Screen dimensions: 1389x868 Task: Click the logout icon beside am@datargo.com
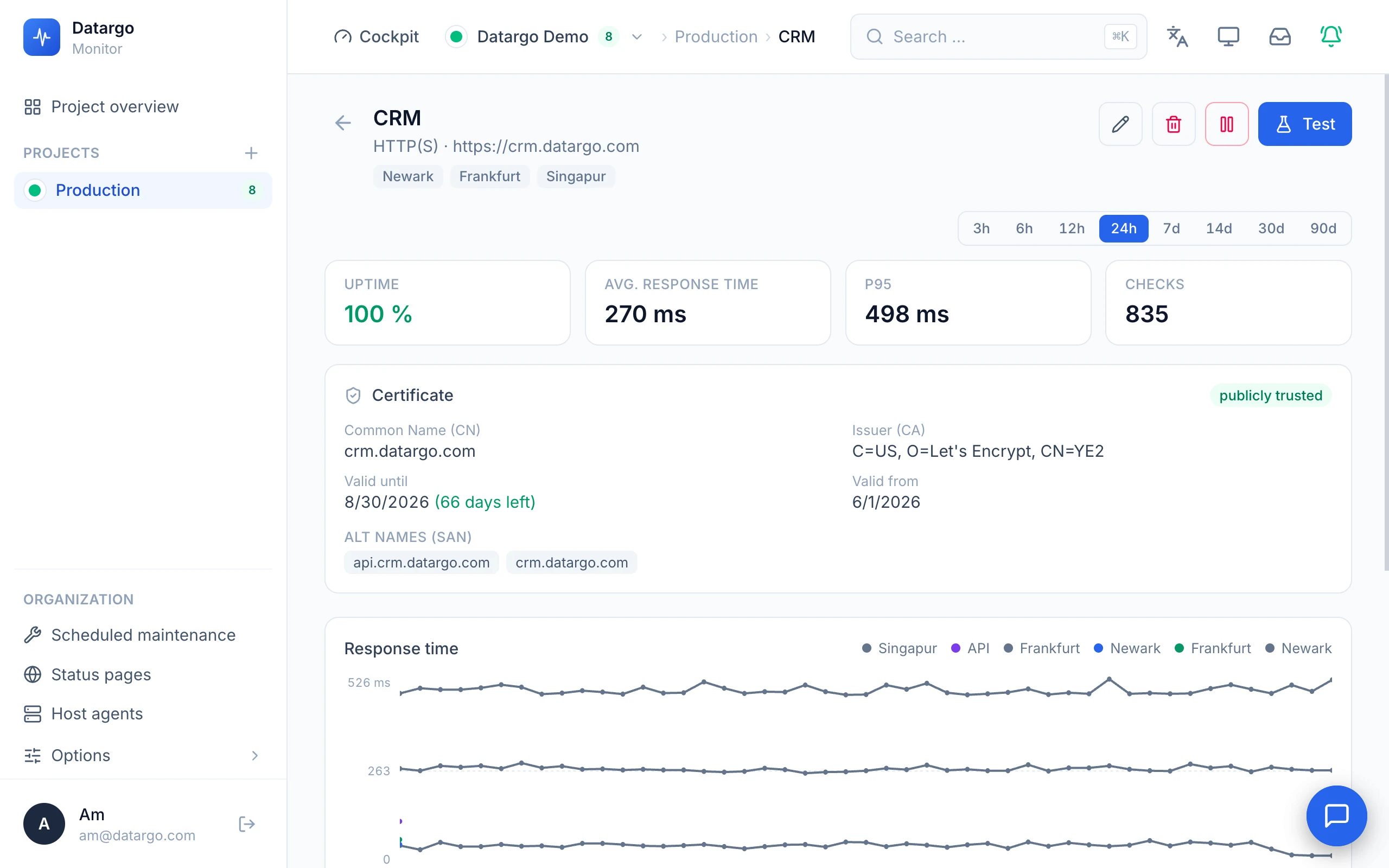pyautogui.click(x=247, y=825)
